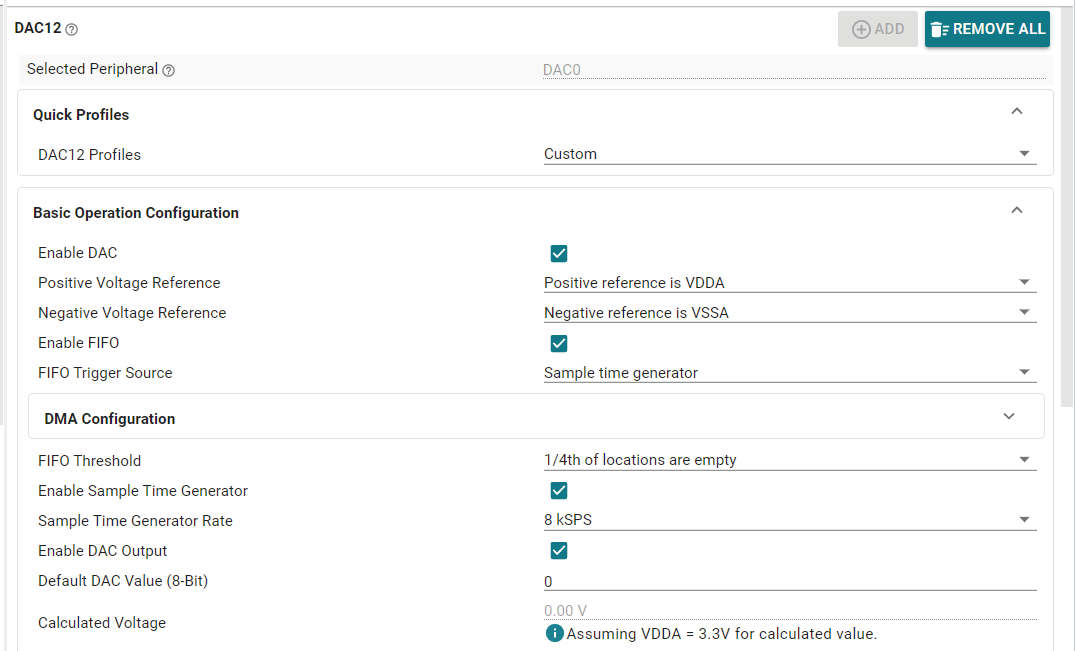Image resolution: width=1075 pixels, height=651 pixels.
Task: Toggle the Enable DAC Output checkbox
Action: tap(559, 551)
